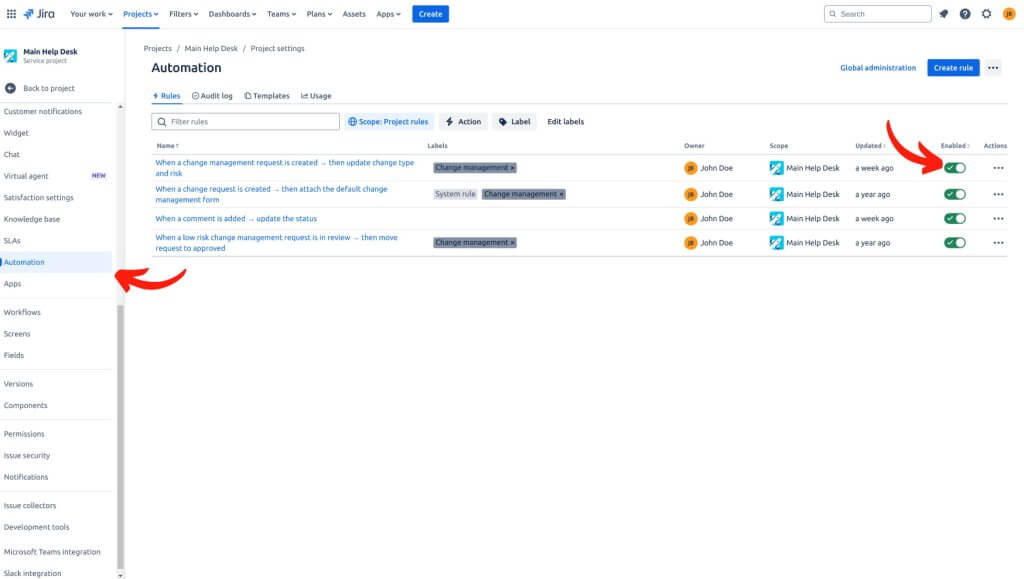Open Global administration link

pos(878,67)
